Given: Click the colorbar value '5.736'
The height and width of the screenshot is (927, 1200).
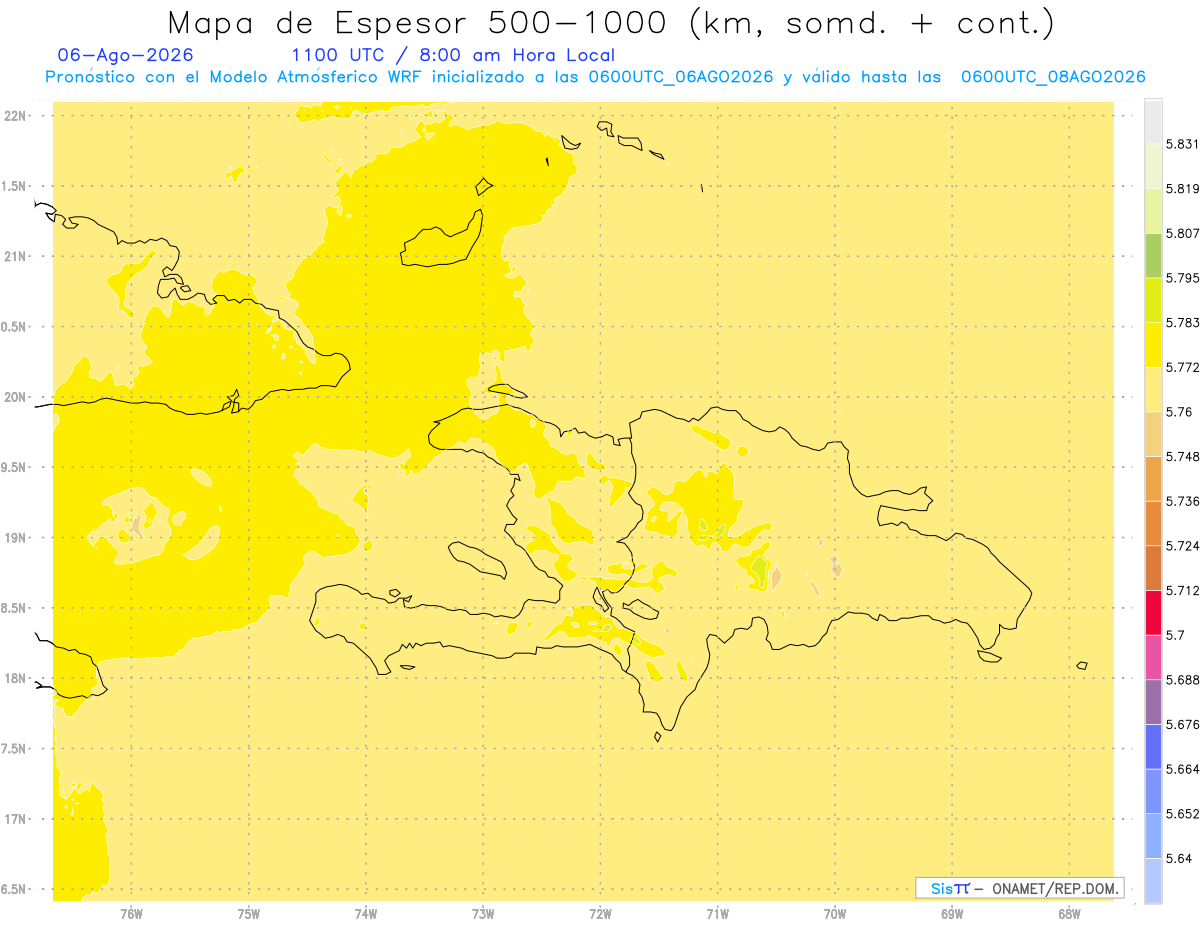Looking at the screenshot, I should 1182,501.
